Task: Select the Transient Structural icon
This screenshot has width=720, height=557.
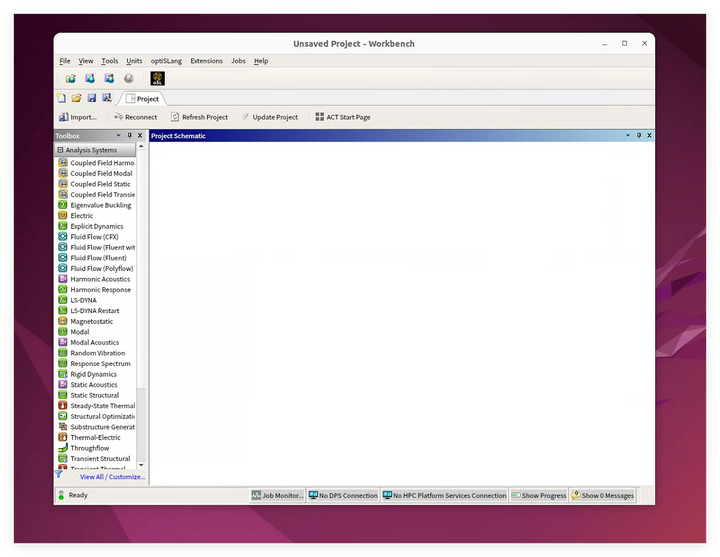Action: point(63,458)
